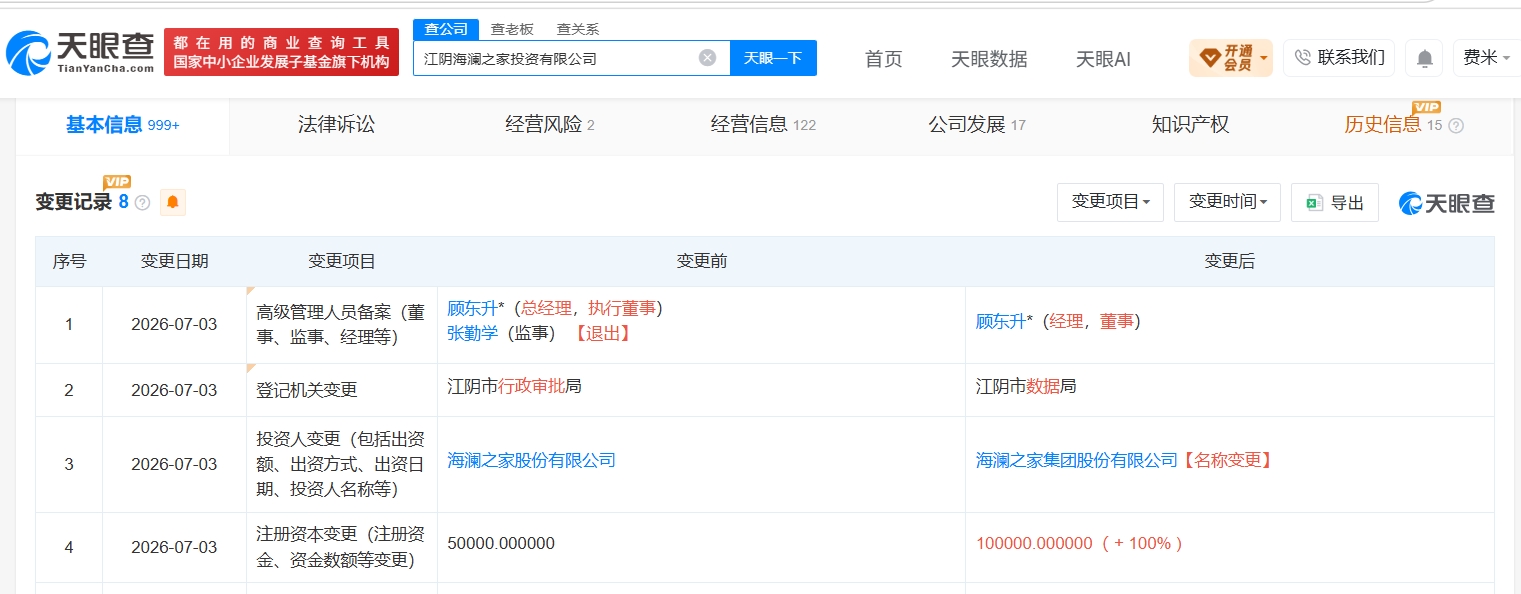This screenshot has width=1521, height=594.
Task: Open the 公司发展 tab
Action: pos(977,125)
